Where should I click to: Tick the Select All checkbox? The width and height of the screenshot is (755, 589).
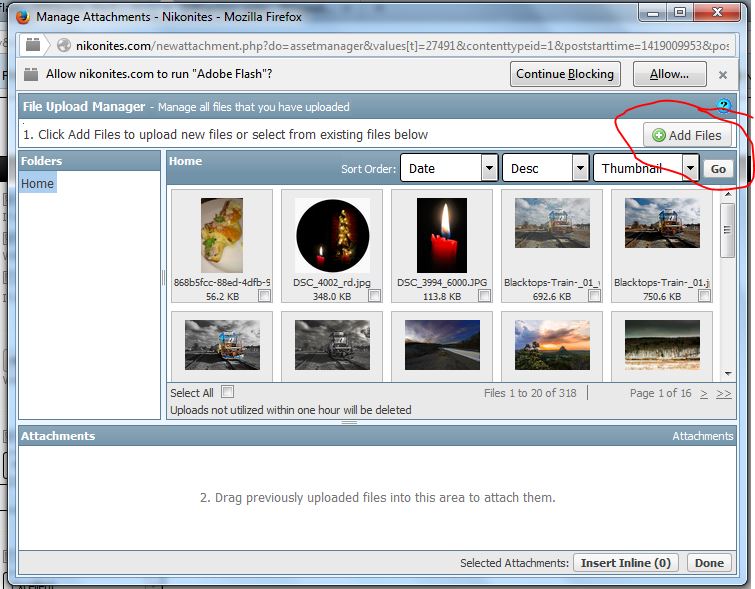[x=228, y=392]
